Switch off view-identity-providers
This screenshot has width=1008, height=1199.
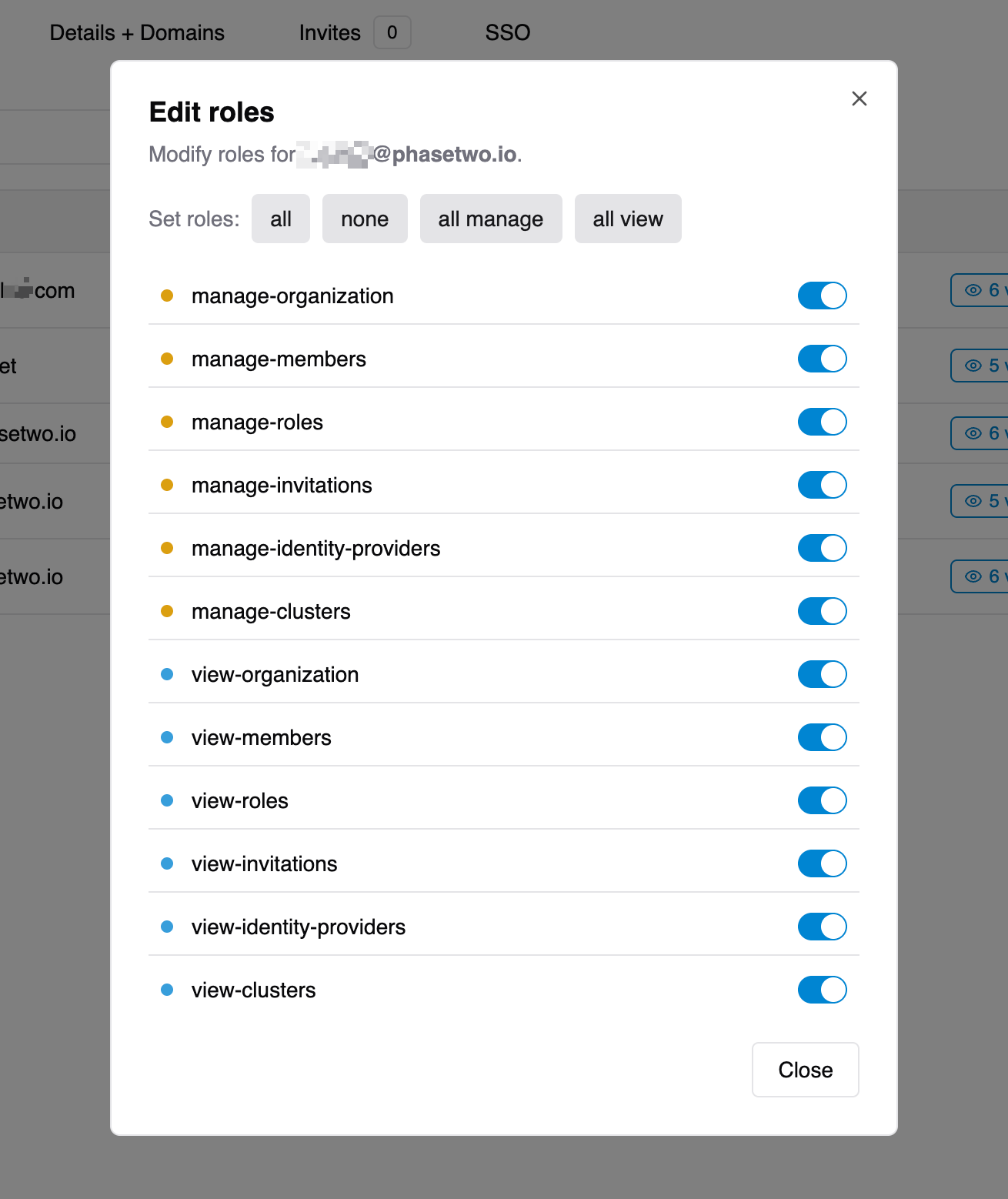(x=822, y=927)
